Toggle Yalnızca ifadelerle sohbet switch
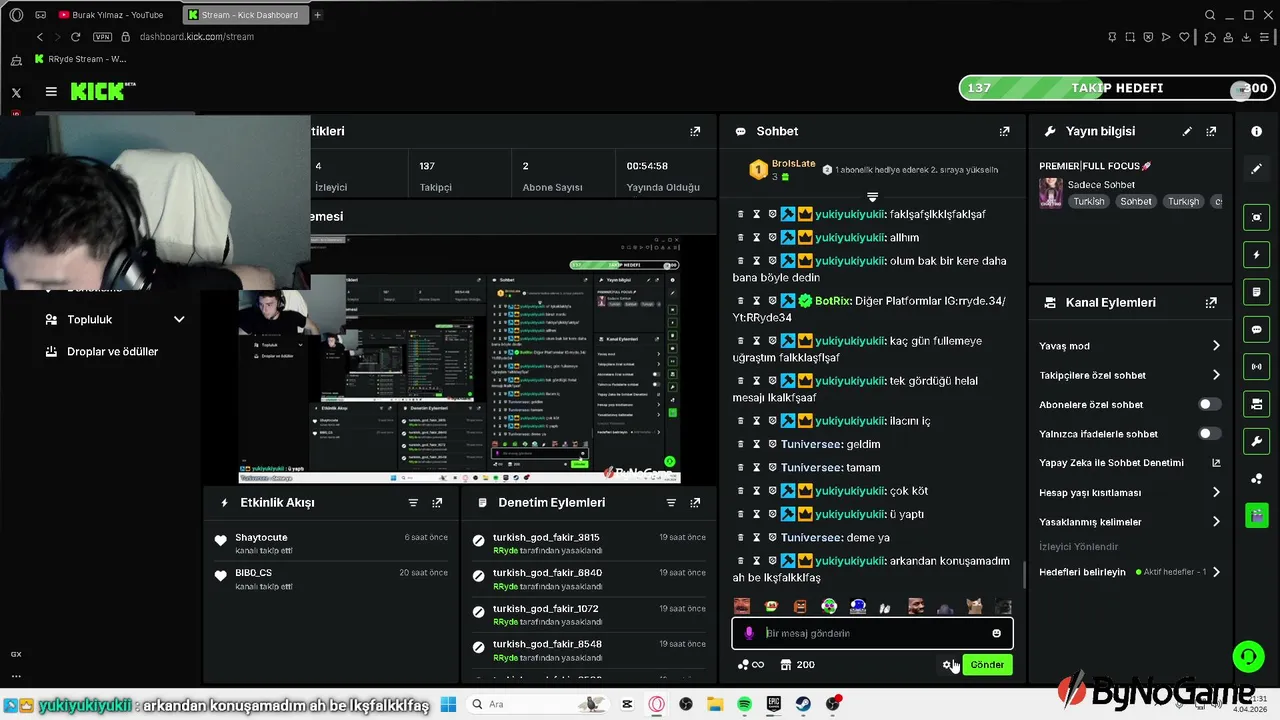This screenshot has width=1280, height=720. (1209, 434)
